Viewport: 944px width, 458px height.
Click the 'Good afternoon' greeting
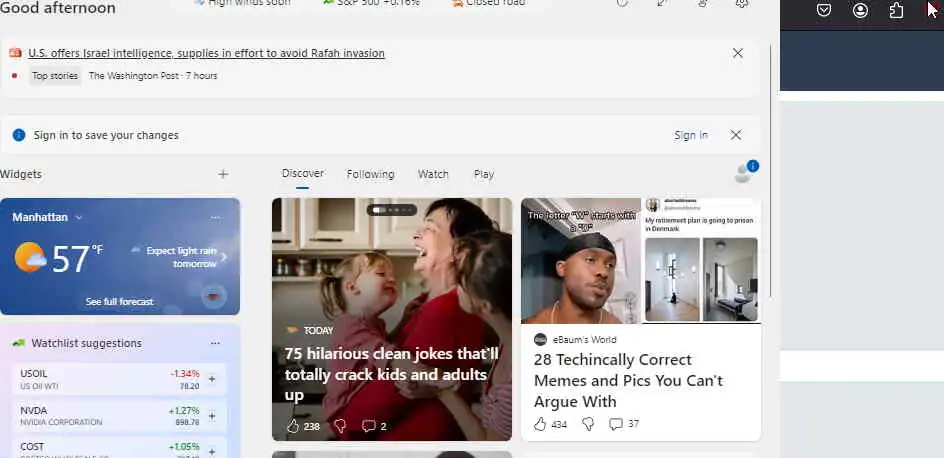click(58, 8)
